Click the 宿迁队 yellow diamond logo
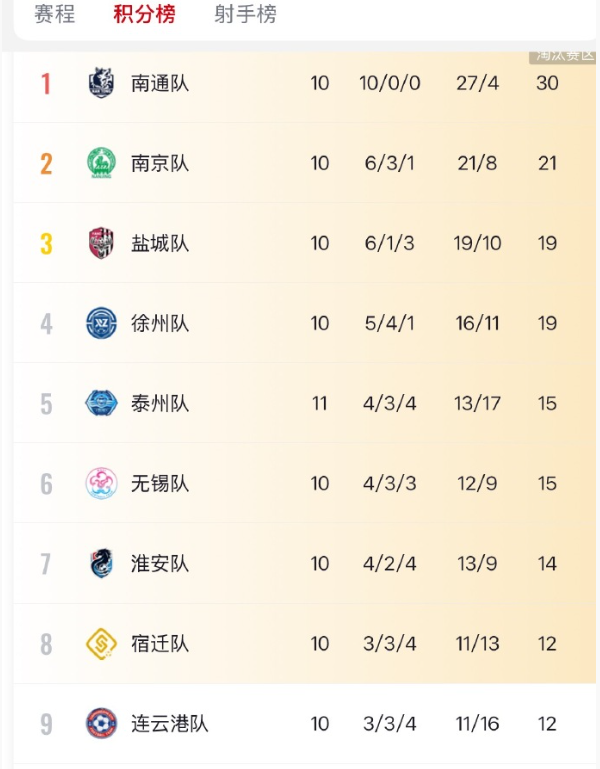Screen dimensions: 600x769 [101, 643]
